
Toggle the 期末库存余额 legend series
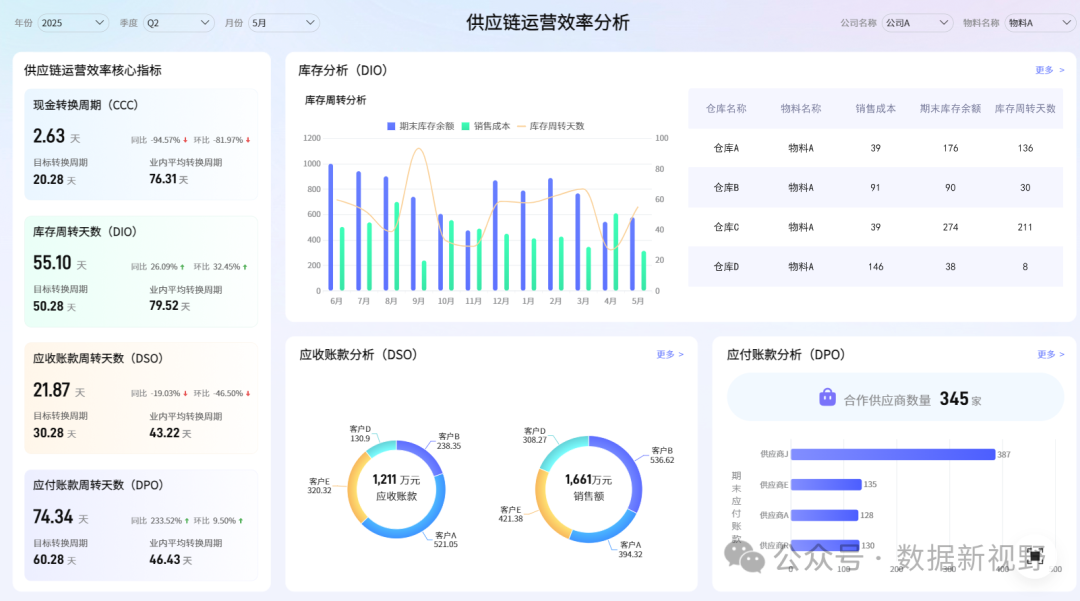[421, 126]
